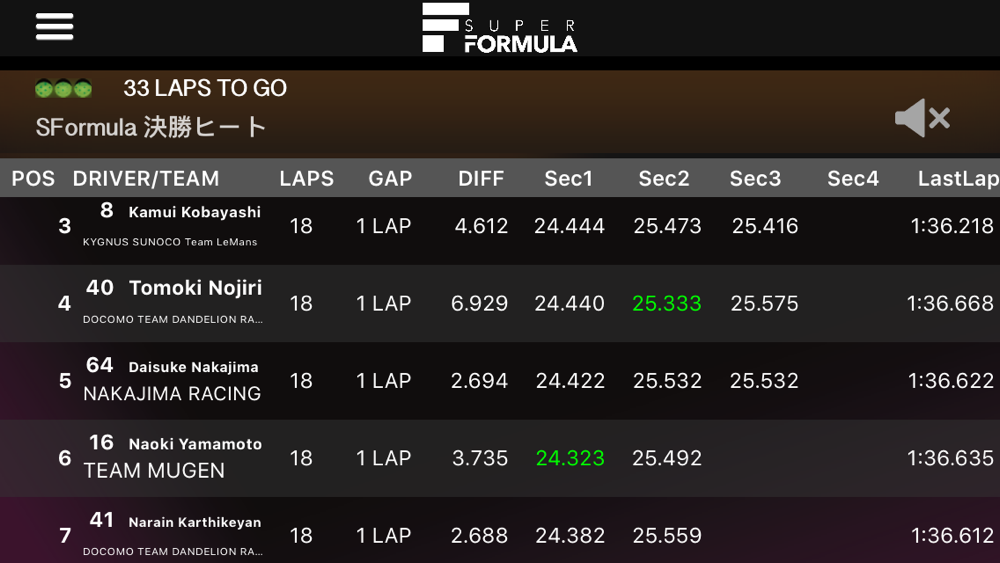This screenshot has height=563, width=1000.
Task: Open Daisuke Nakajima driver row
Action: pos(500,381)
